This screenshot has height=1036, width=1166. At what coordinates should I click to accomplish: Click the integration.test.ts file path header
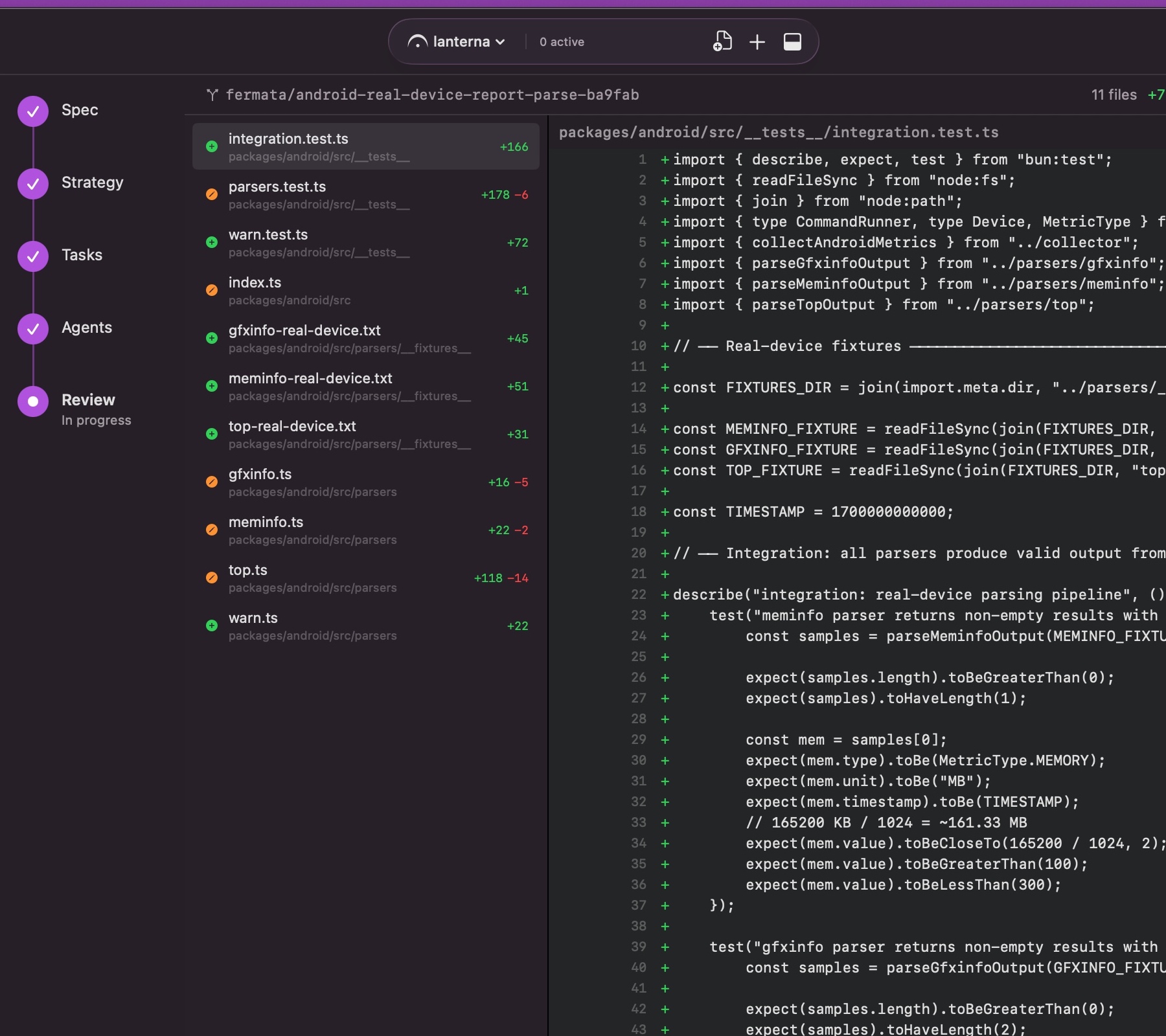(779, 133)
